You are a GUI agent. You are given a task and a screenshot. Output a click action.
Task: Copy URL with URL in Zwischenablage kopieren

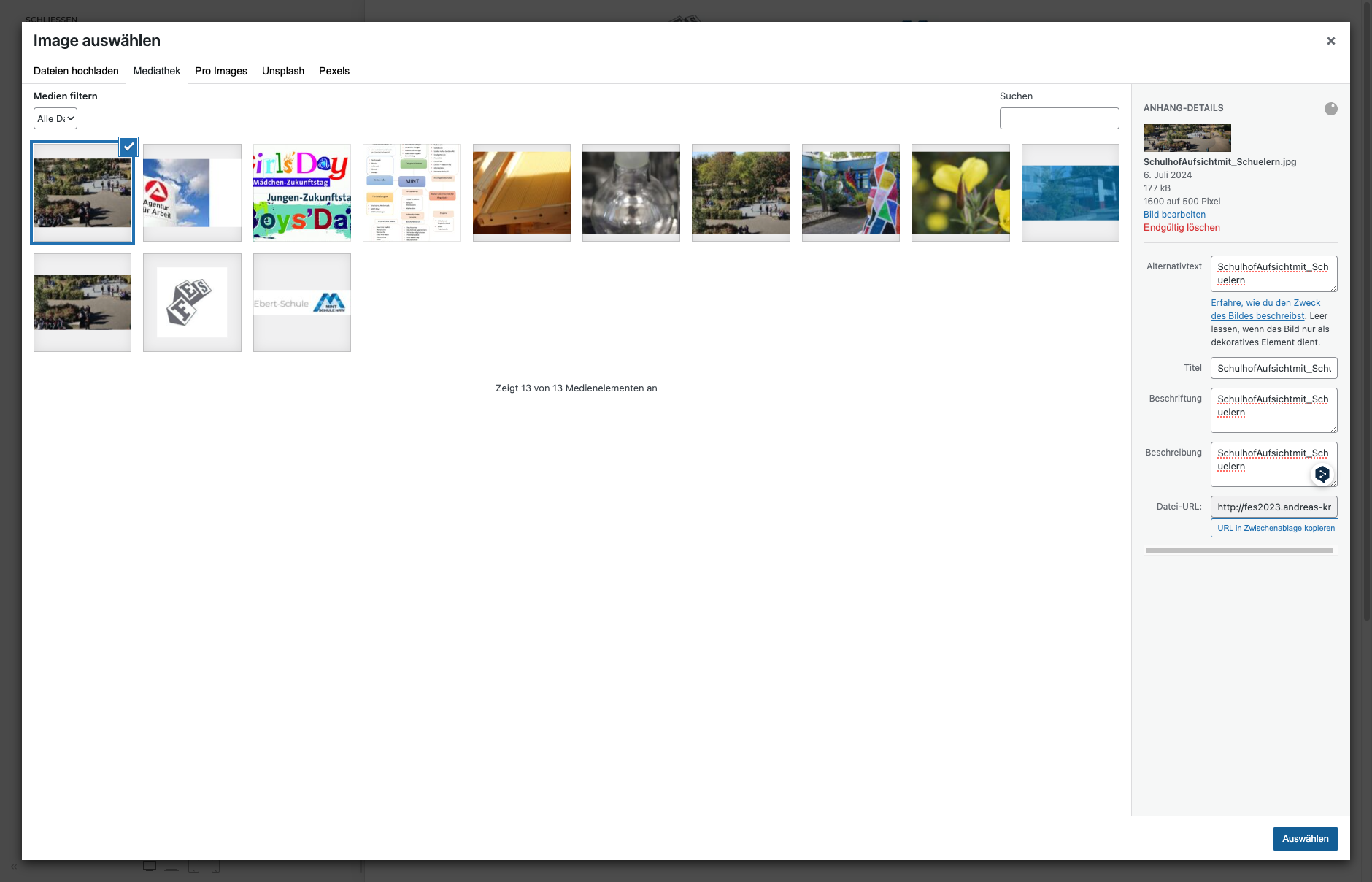coord(1275,528)
